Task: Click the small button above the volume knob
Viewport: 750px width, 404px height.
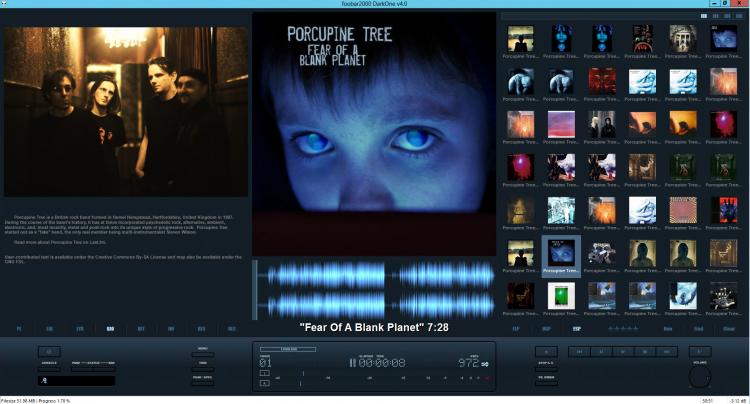Action: pyautogui.click(x=700, y=352)
